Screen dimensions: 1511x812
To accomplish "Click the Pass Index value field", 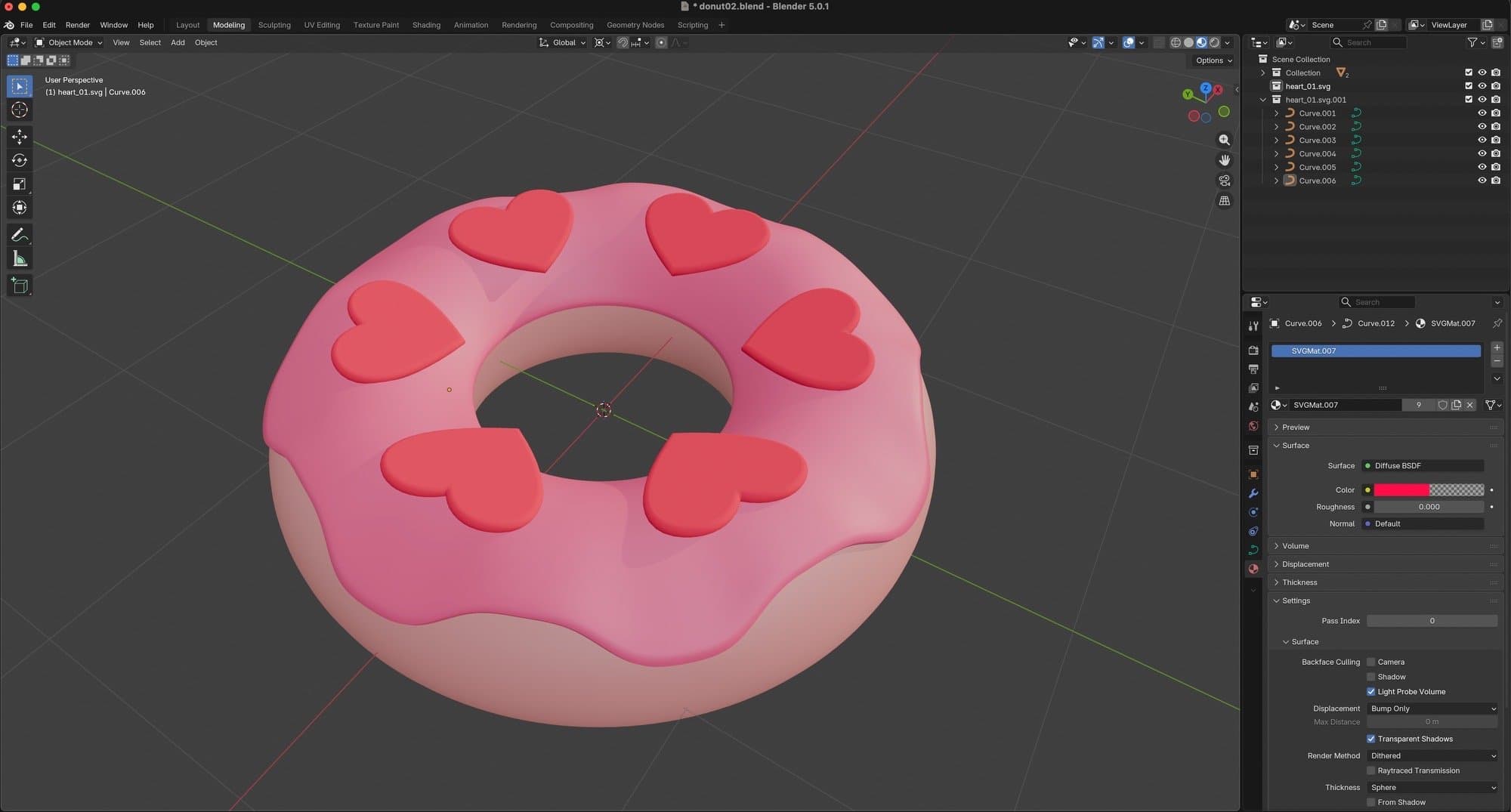I will coord(1431,621).
